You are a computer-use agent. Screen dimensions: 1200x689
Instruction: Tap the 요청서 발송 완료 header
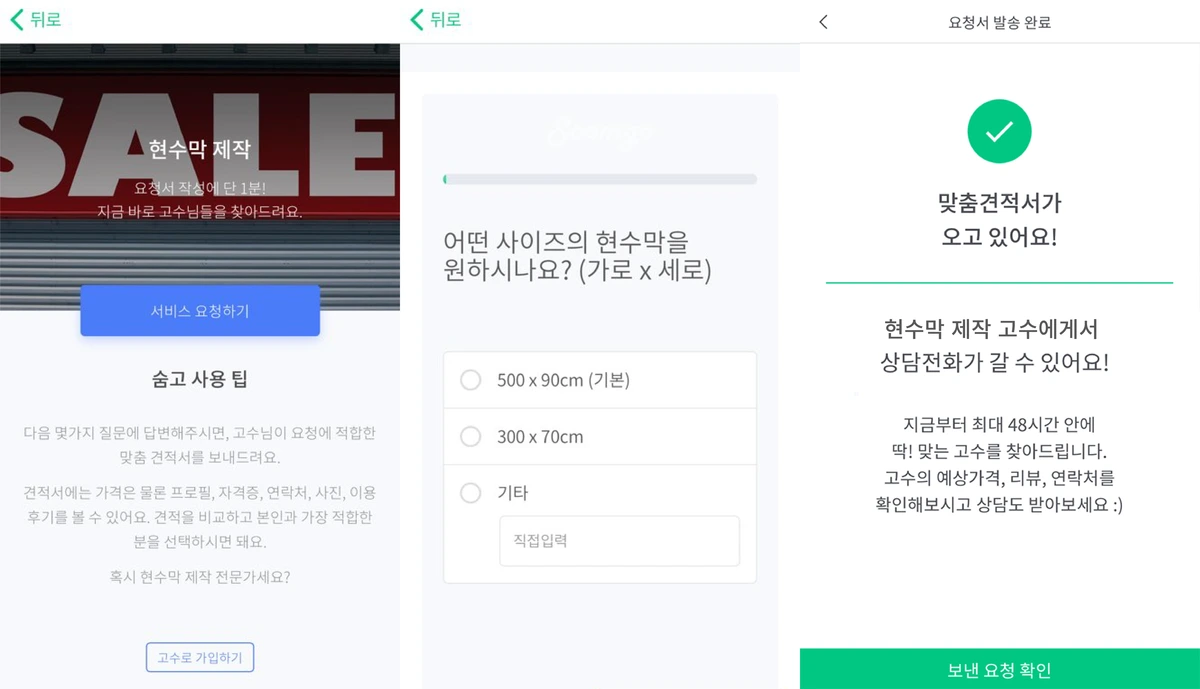[998, 20]
